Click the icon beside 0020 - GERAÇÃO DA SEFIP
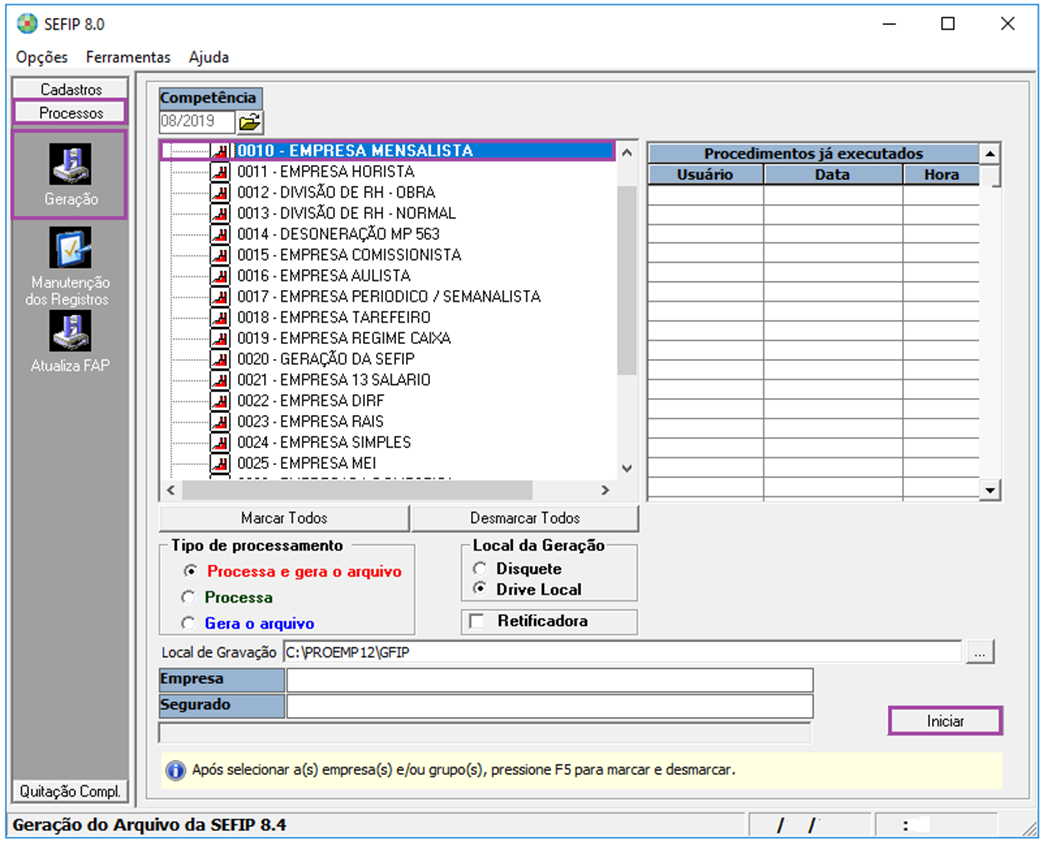1043x841 pixels. point(220,359)
